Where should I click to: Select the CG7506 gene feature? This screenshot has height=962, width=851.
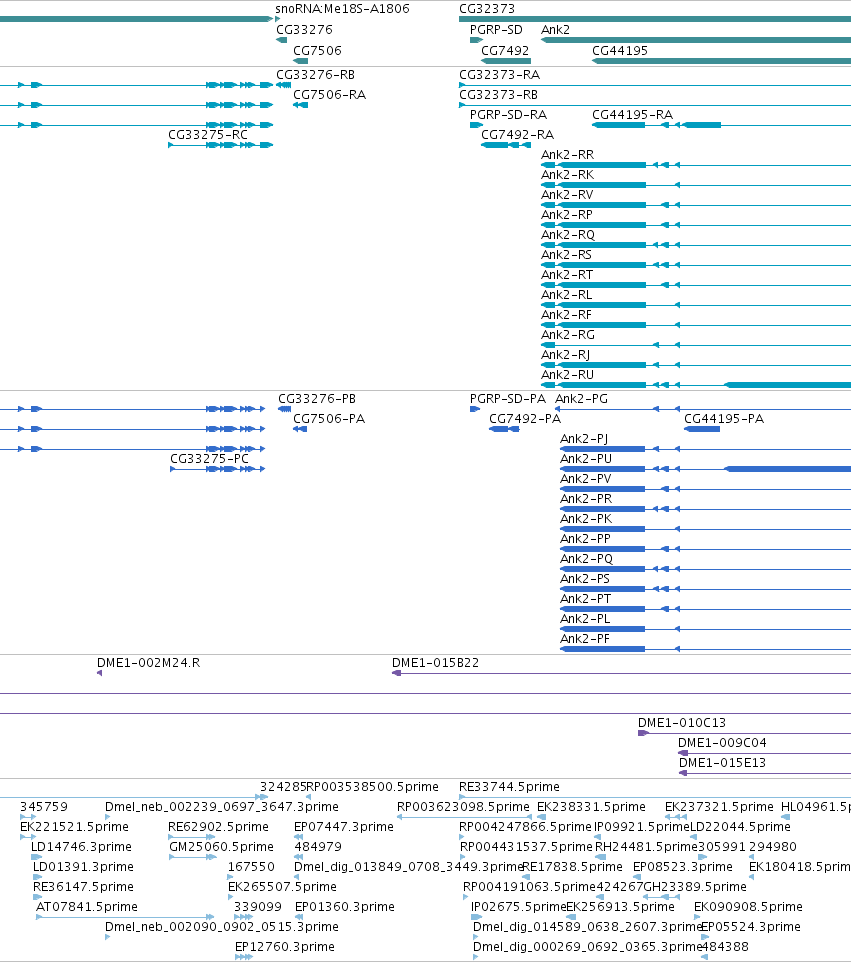[301, 61]
